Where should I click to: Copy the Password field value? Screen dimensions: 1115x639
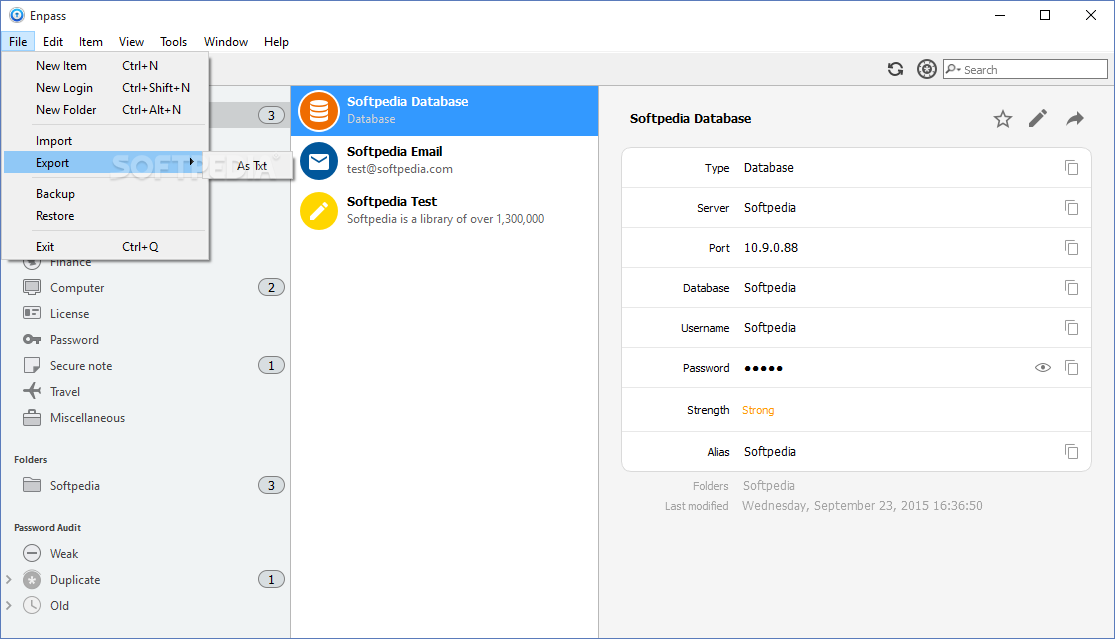[1072, 367]
